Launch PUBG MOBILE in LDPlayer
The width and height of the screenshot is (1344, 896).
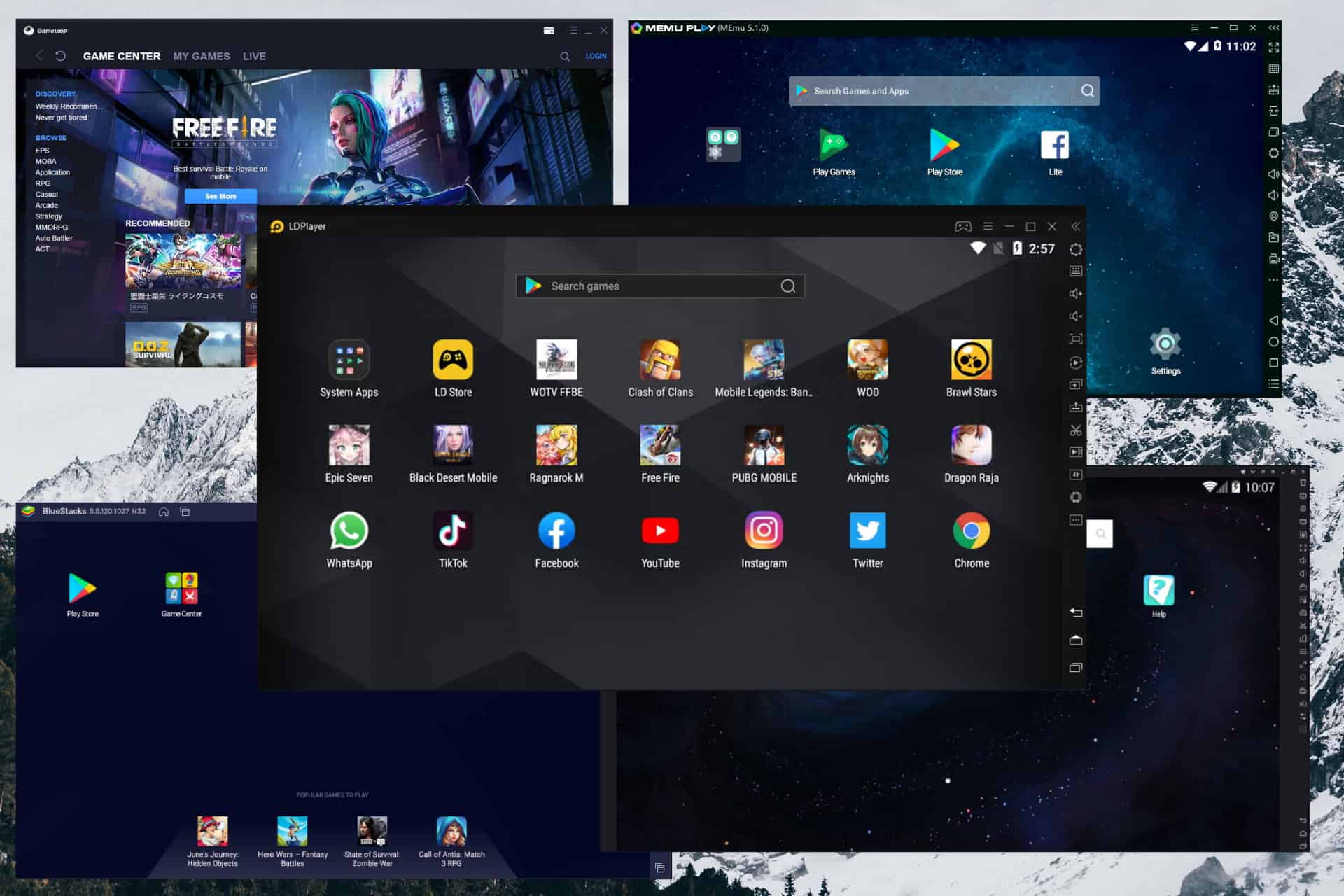764,445
